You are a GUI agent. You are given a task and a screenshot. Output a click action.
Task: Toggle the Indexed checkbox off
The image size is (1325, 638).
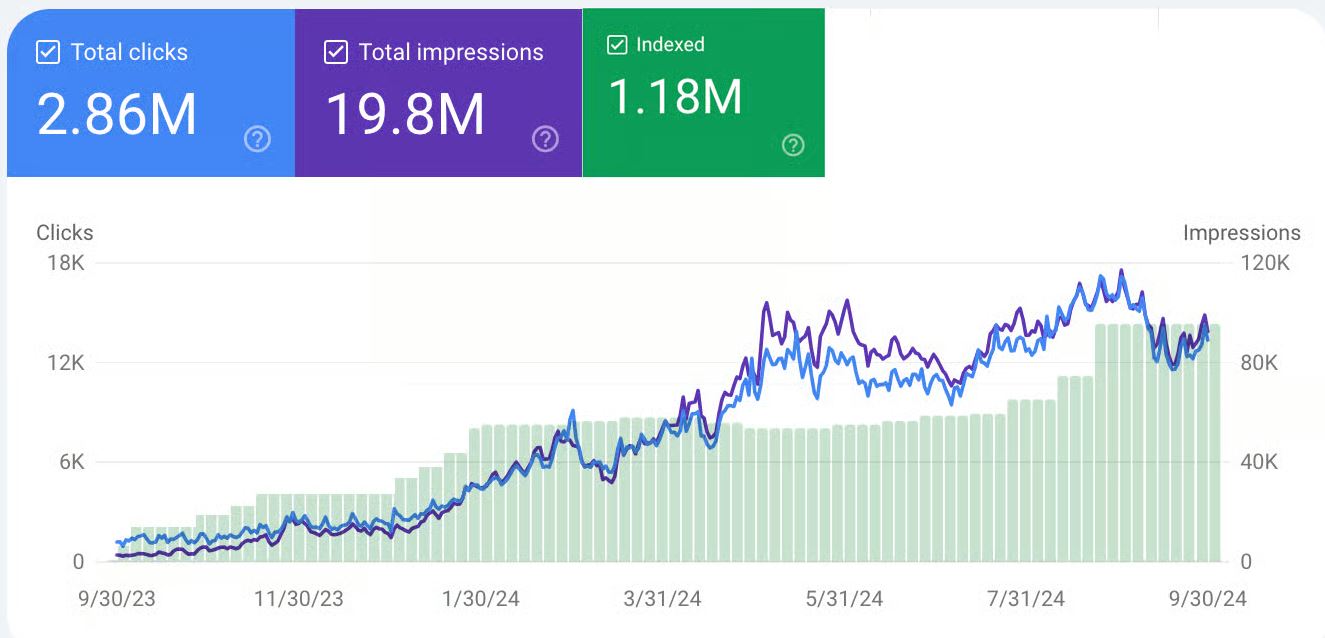(x=617, y=44)
